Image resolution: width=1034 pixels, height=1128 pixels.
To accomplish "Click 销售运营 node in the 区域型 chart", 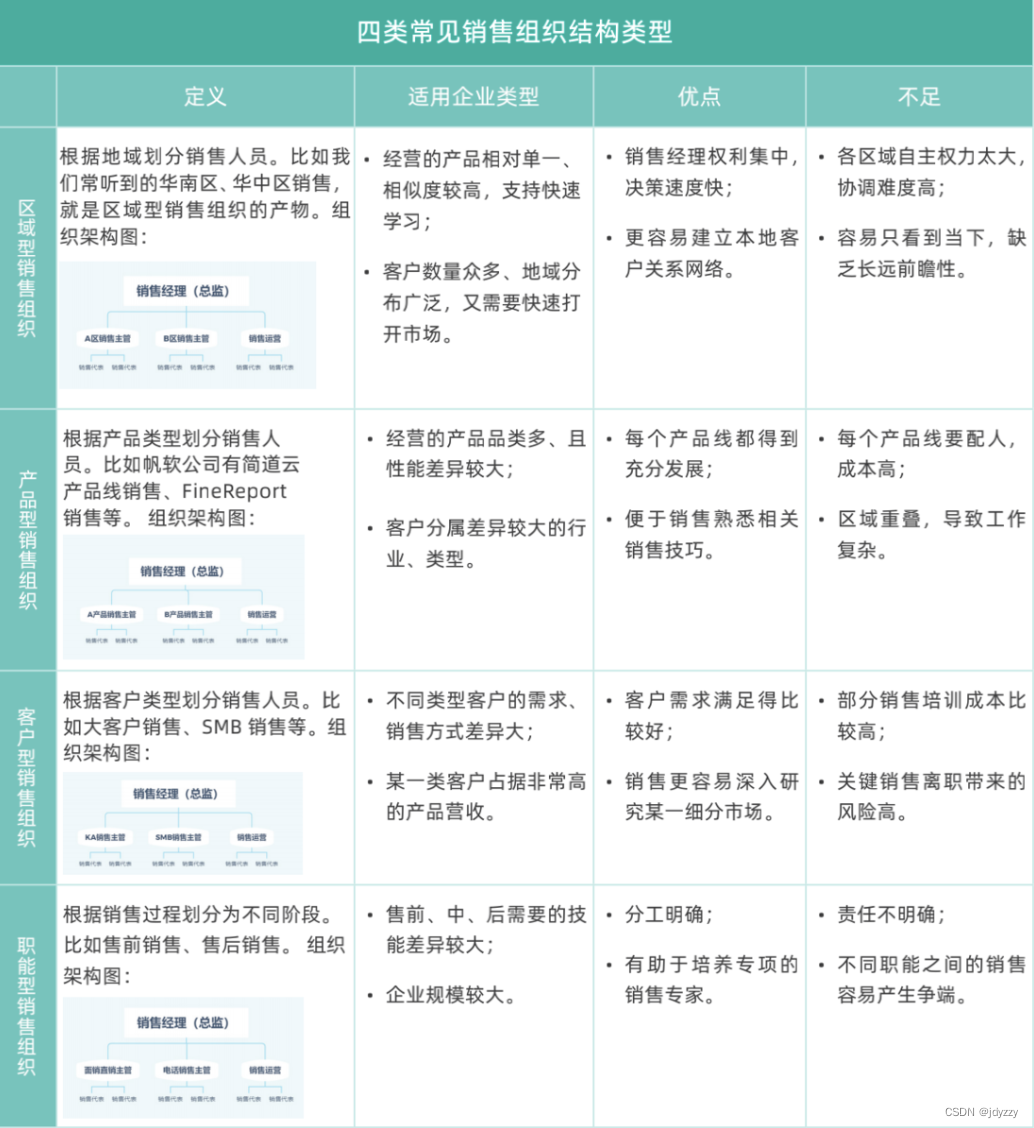I will [x=265, y=339].
